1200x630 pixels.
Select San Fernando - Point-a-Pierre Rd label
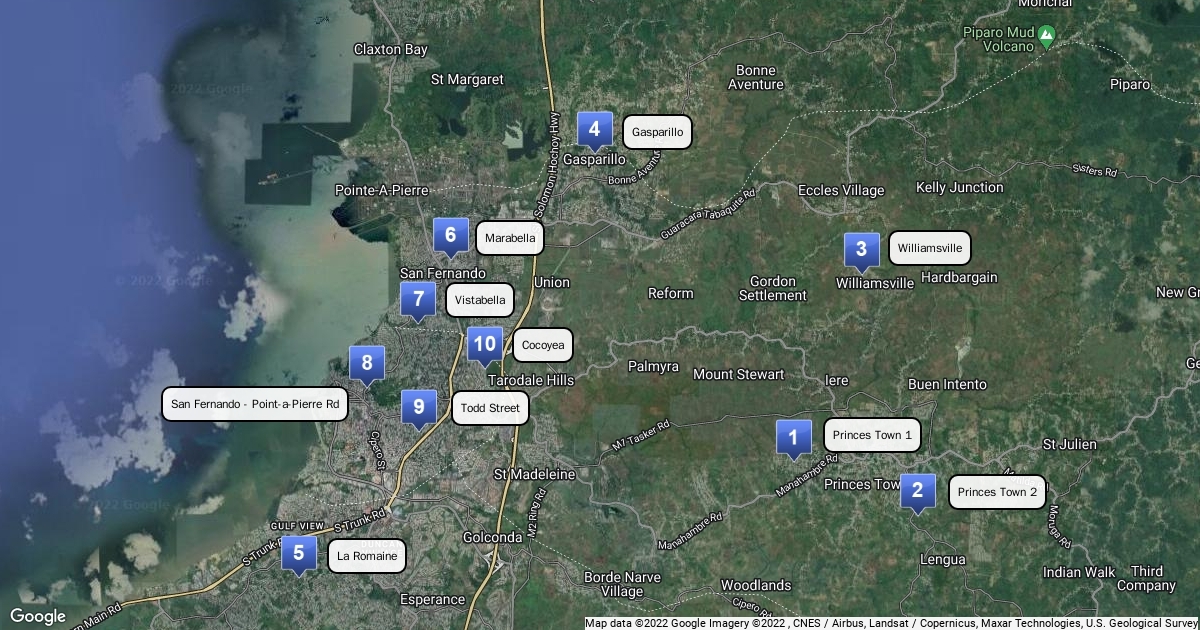click(x=255, y=404)
